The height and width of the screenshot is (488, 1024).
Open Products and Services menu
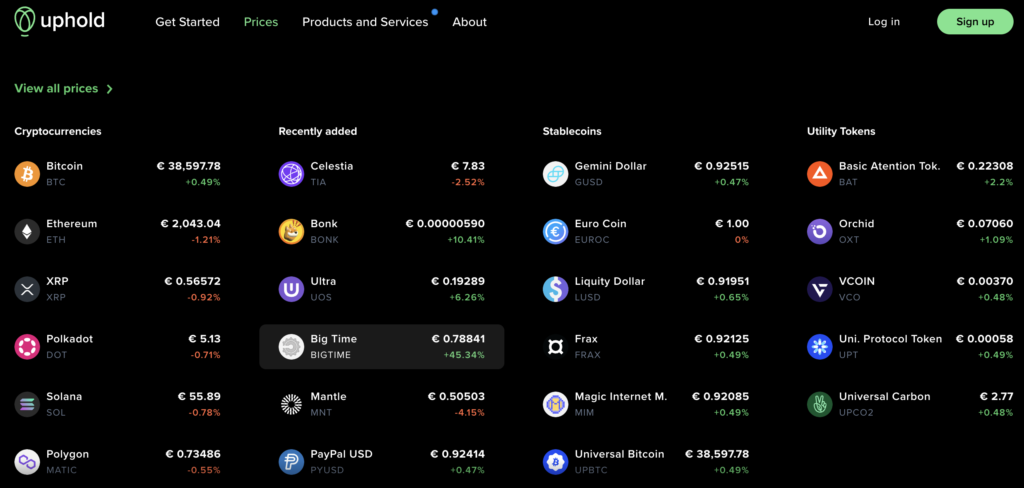point(365,22)
